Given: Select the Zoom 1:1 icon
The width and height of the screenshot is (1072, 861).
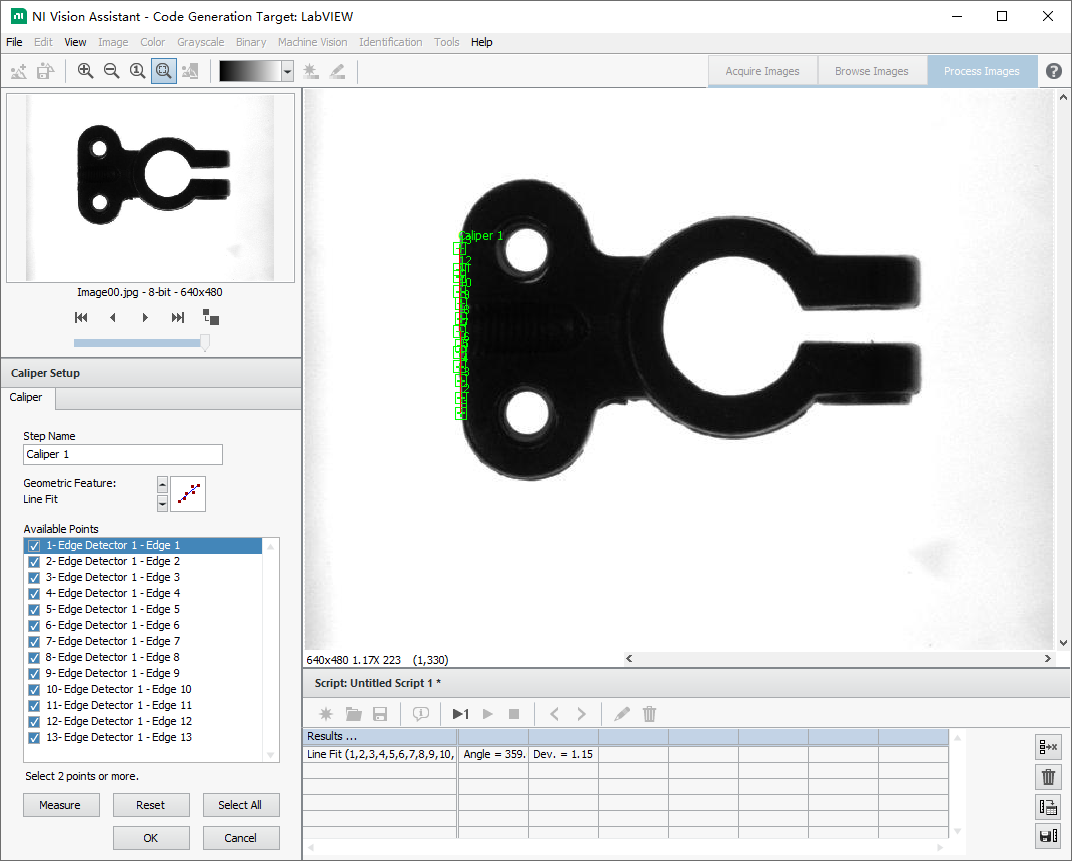Looking at the screenshot, I should (x=138, y=71).
